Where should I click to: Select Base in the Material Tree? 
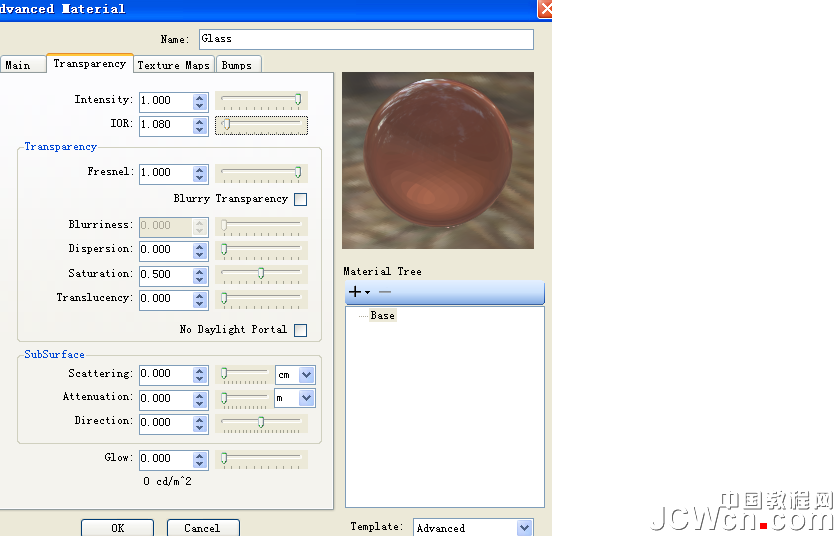pos(382,316)
